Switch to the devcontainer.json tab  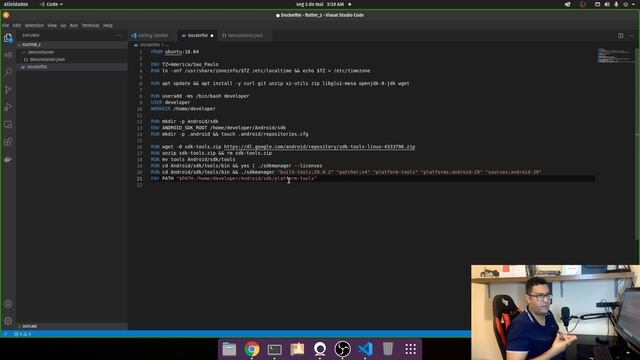[x=244, y=36]
